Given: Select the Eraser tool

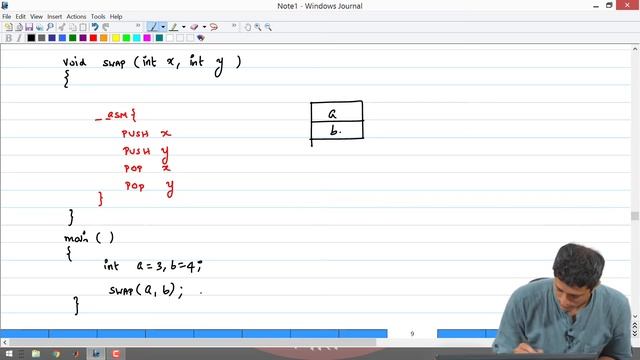Looking at the screenshot, I should 194,27.
